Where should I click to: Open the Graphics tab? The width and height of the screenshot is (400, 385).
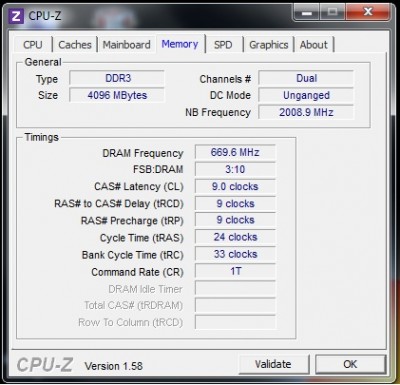(x=269, y=45)
